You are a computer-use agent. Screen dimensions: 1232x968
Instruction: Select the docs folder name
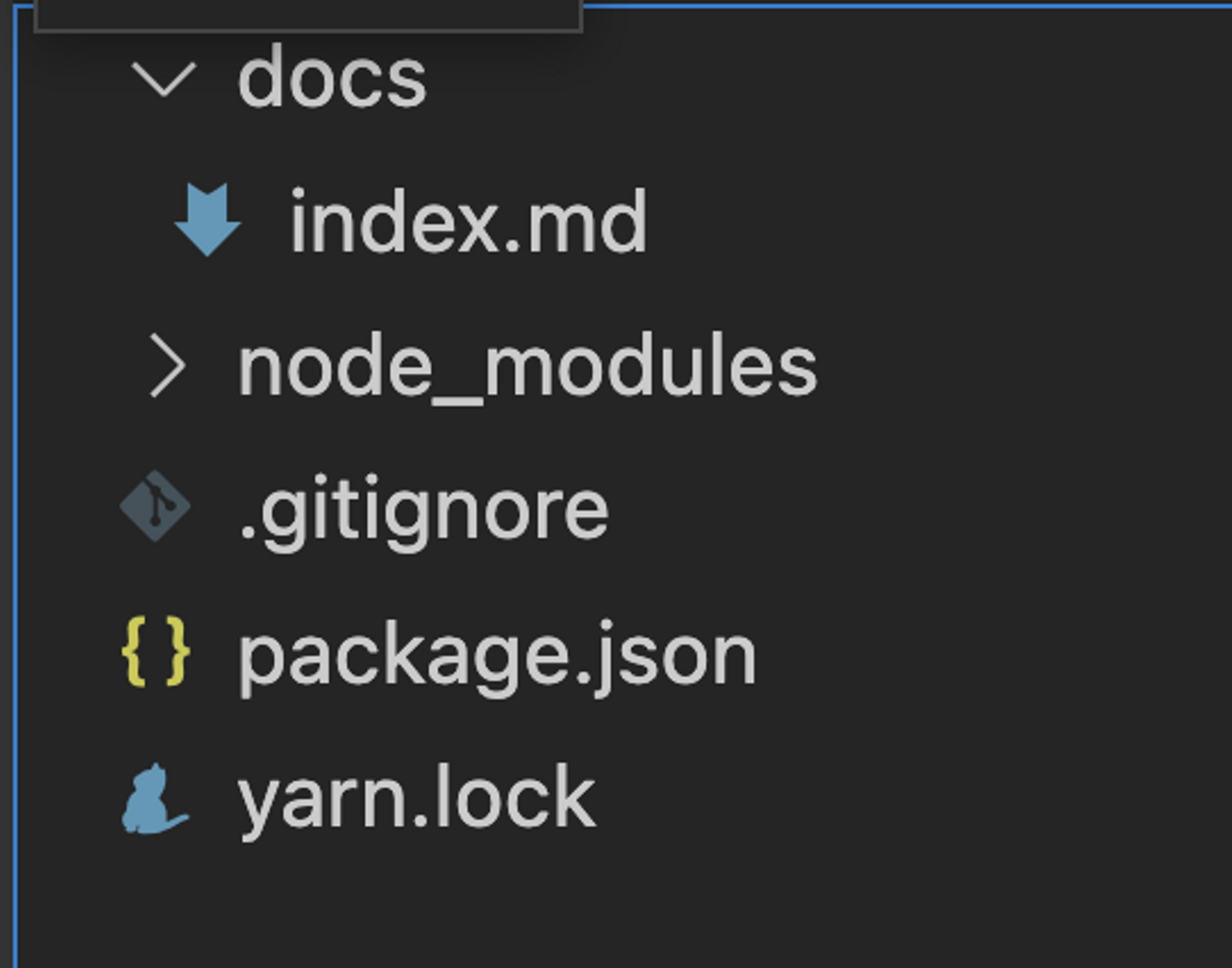[332, 80]
